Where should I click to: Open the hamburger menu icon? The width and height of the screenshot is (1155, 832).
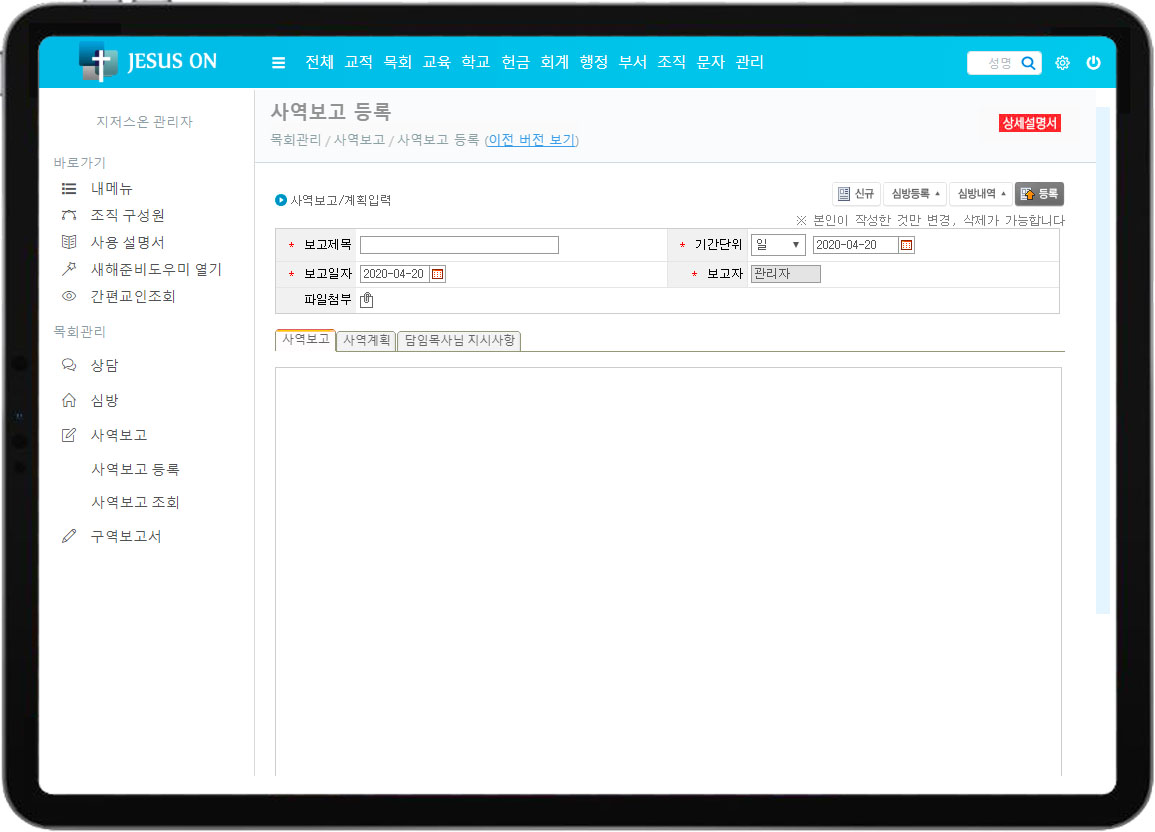pos(278,63)
